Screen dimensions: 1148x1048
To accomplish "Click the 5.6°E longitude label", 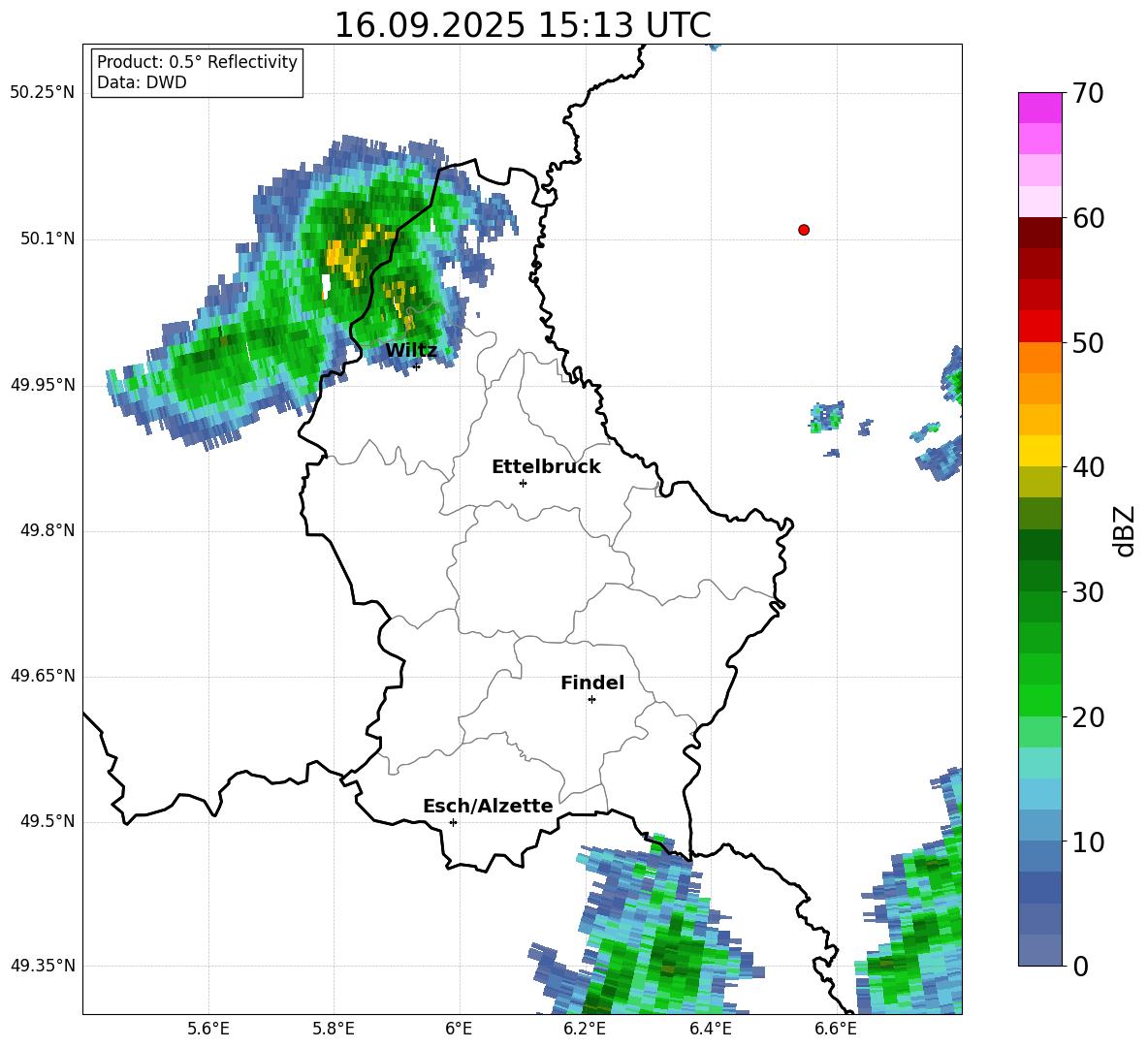I will [208, 1029].
